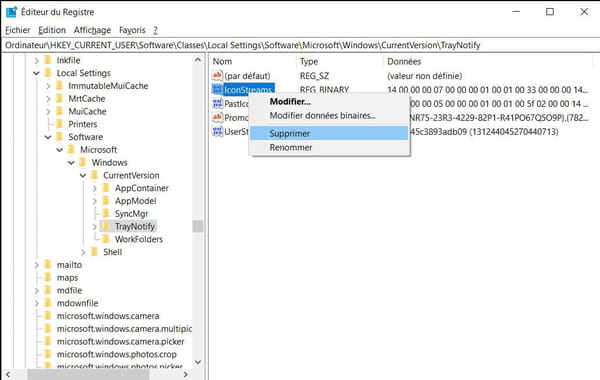Viewport: 600px width, 380px height.
Task: Collapse the Microsoft tree node
Action: tap(60, 150)
